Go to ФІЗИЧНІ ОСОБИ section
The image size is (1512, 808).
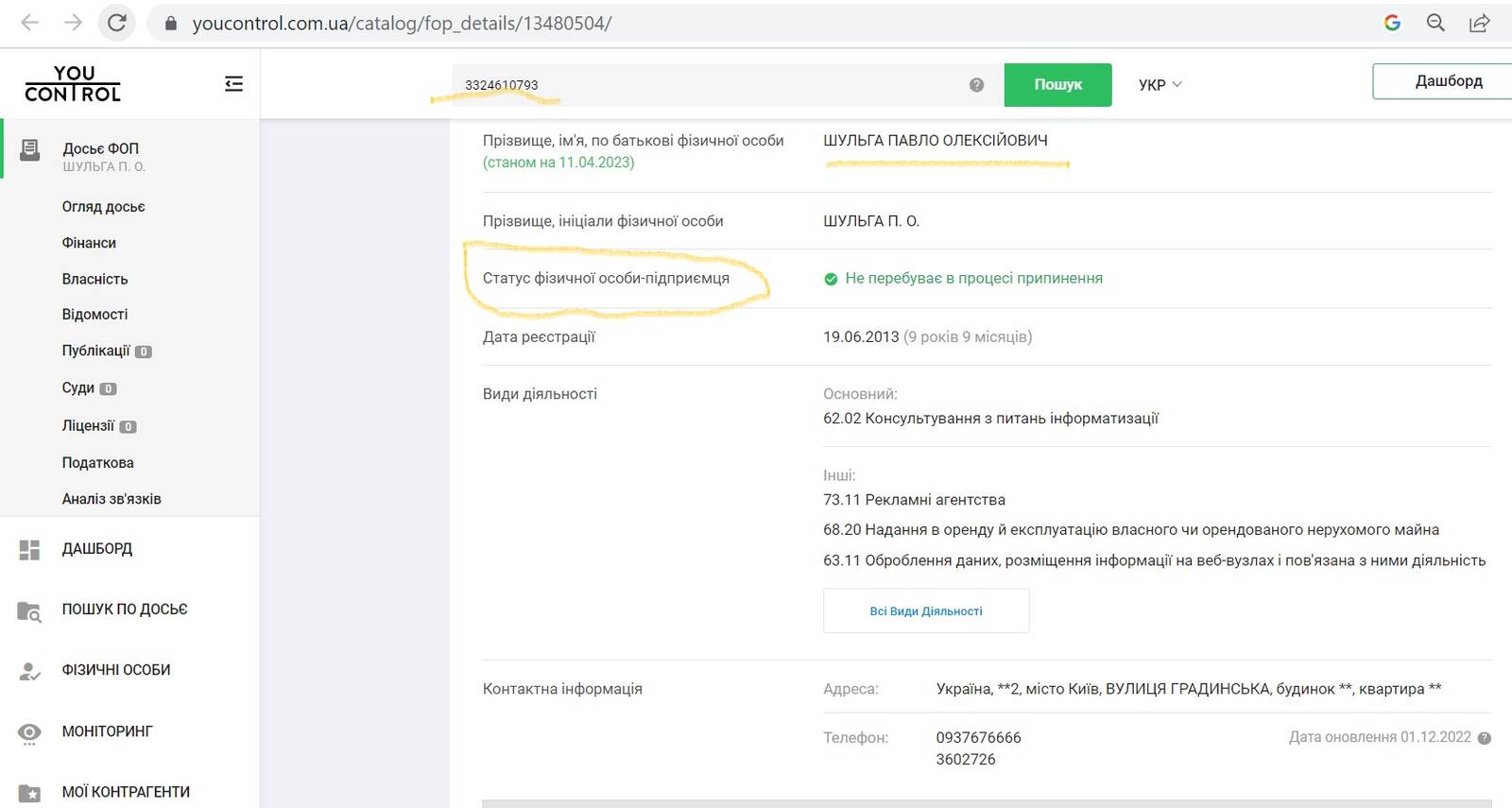[115, 670]
